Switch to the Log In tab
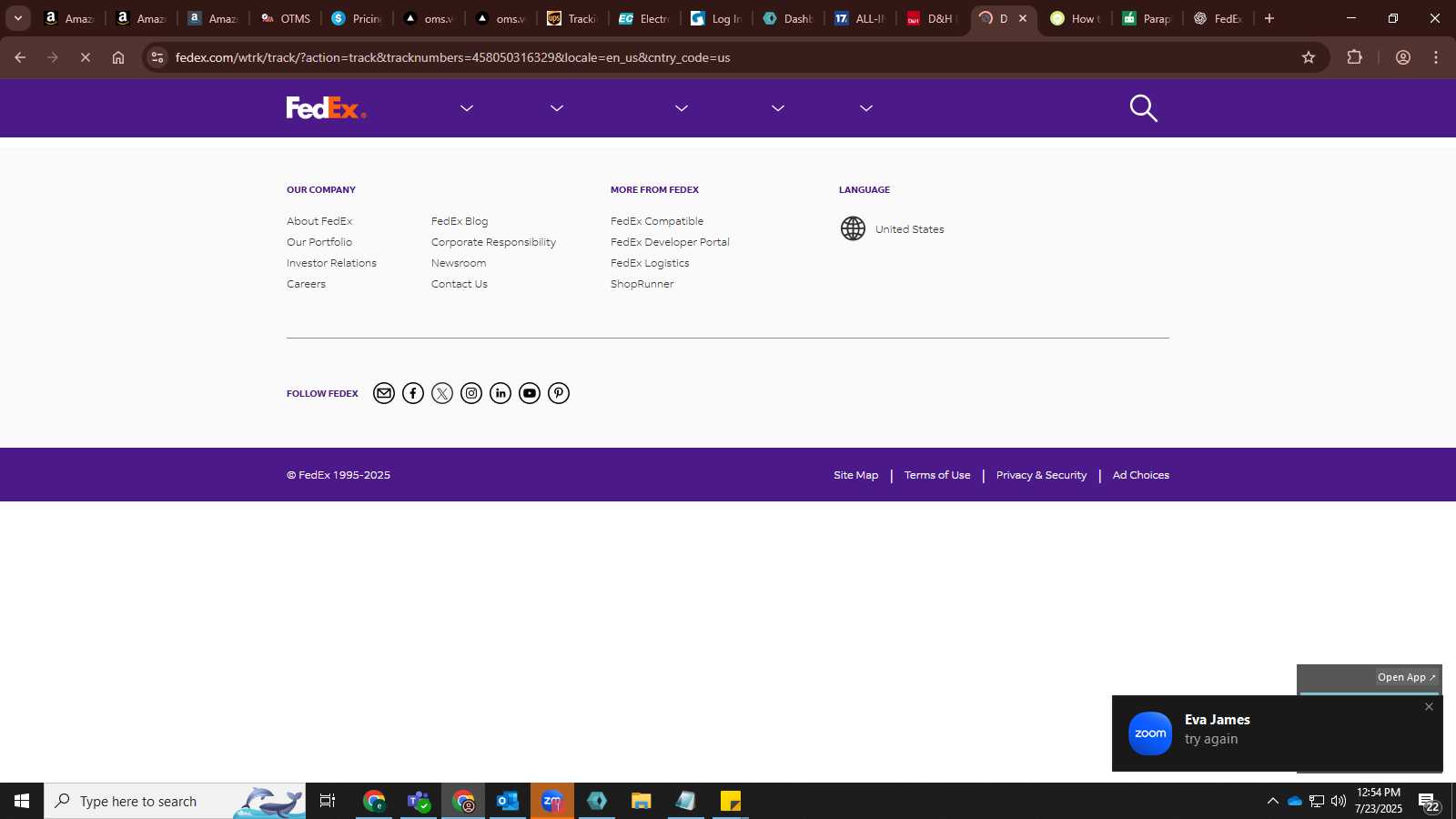The width and height of the screenshot is (1456, 819). (x=716, y=18)
